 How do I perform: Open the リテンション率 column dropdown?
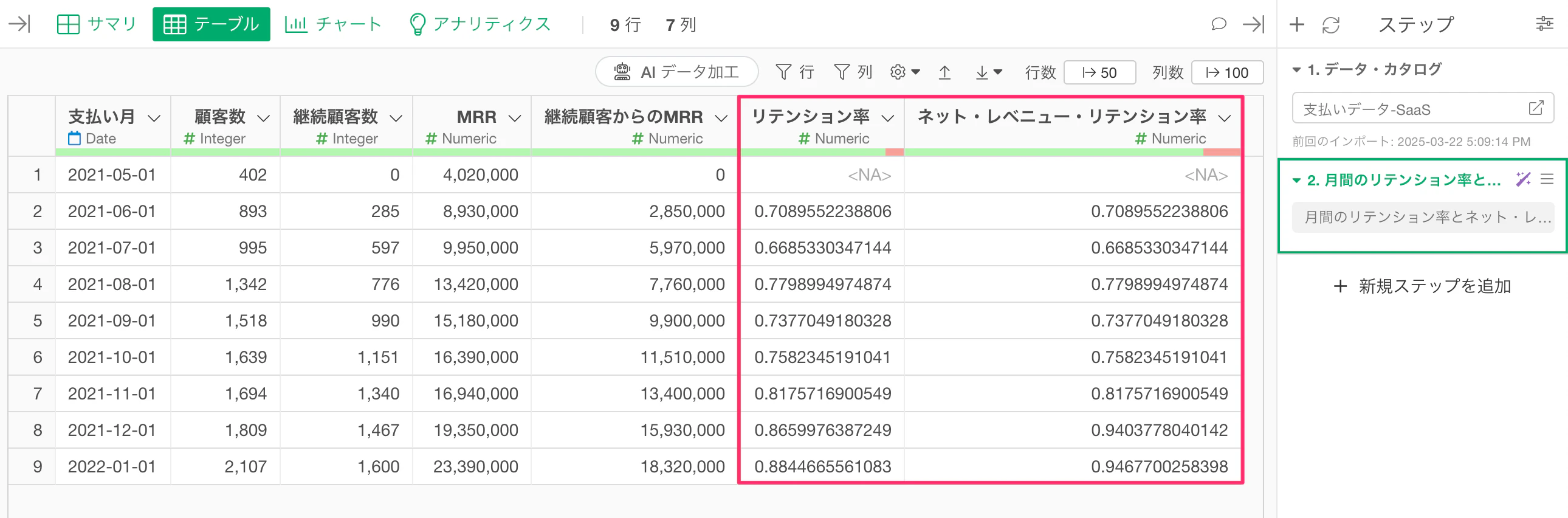[x=887, y=117]
